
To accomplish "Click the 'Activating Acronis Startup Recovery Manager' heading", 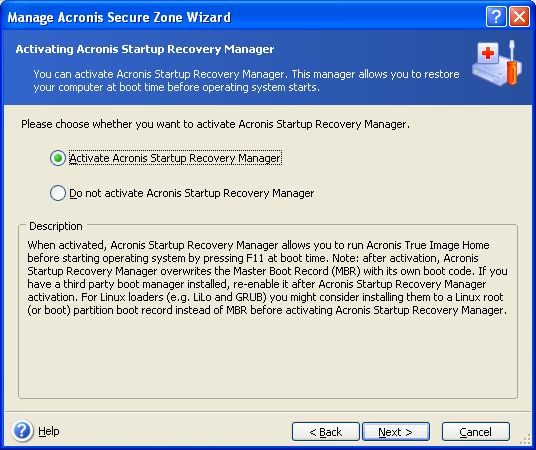I will tap(145, 49).
